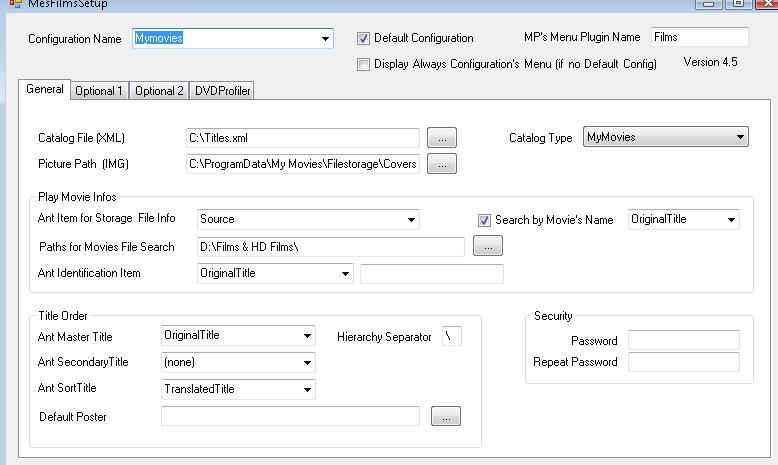Click the Repeat Password field

683,362
